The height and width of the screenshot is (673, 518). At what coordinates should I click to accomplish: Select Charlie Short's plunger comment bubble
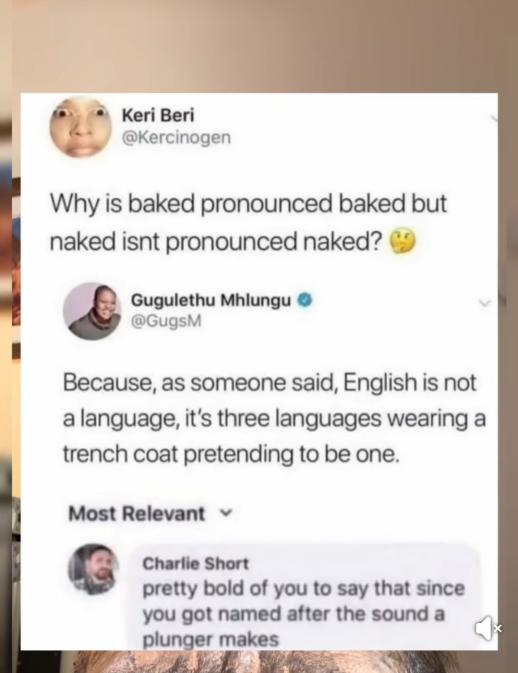(303, 599)
